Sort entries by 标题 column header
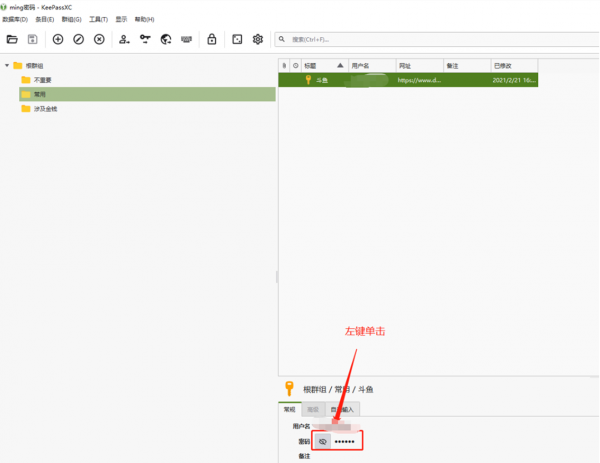This screenshot has width=600, height=463. coord(310,65)
